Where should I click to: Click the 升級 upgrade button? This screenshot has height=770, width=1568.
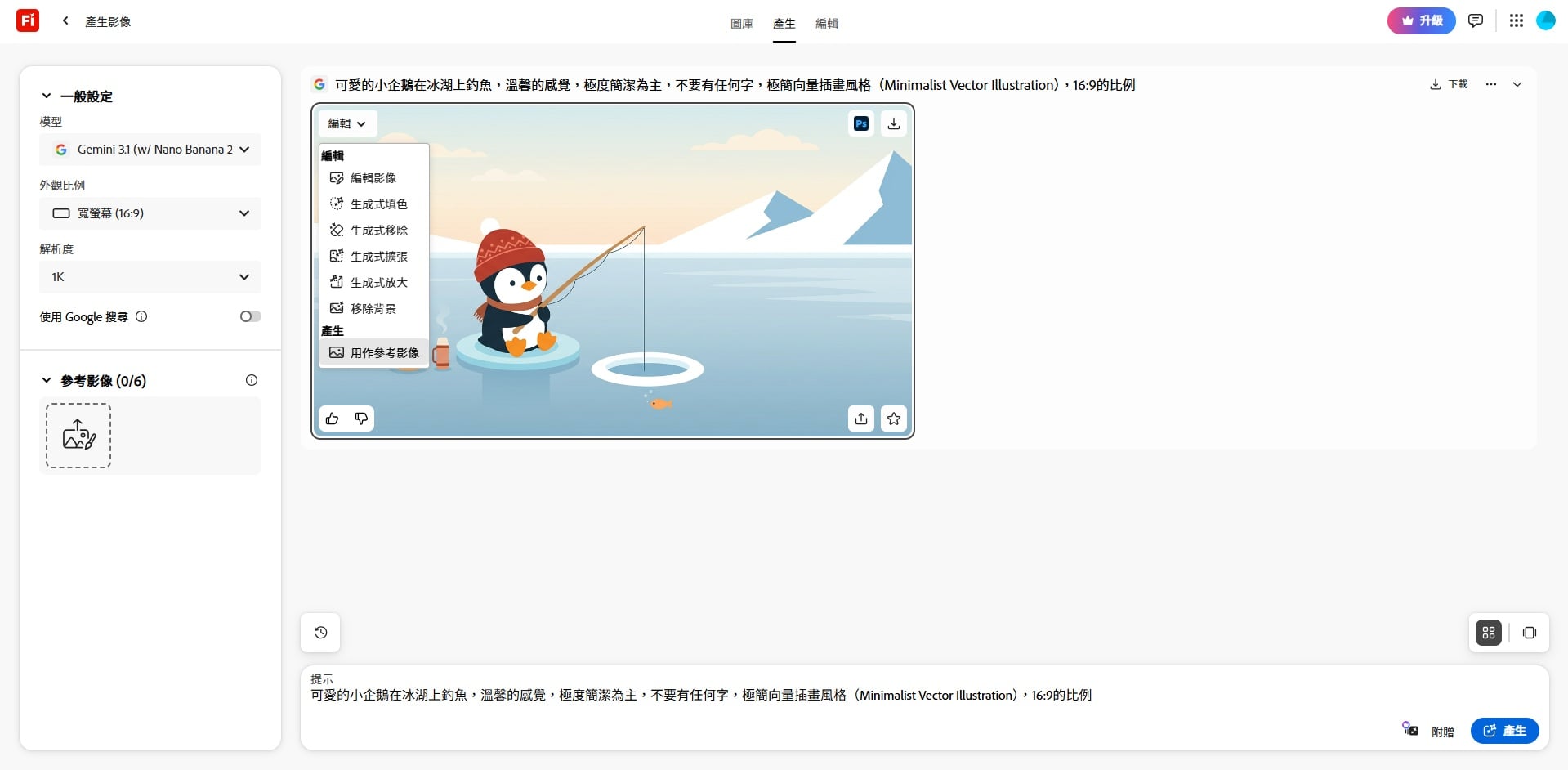[1421, 21]
